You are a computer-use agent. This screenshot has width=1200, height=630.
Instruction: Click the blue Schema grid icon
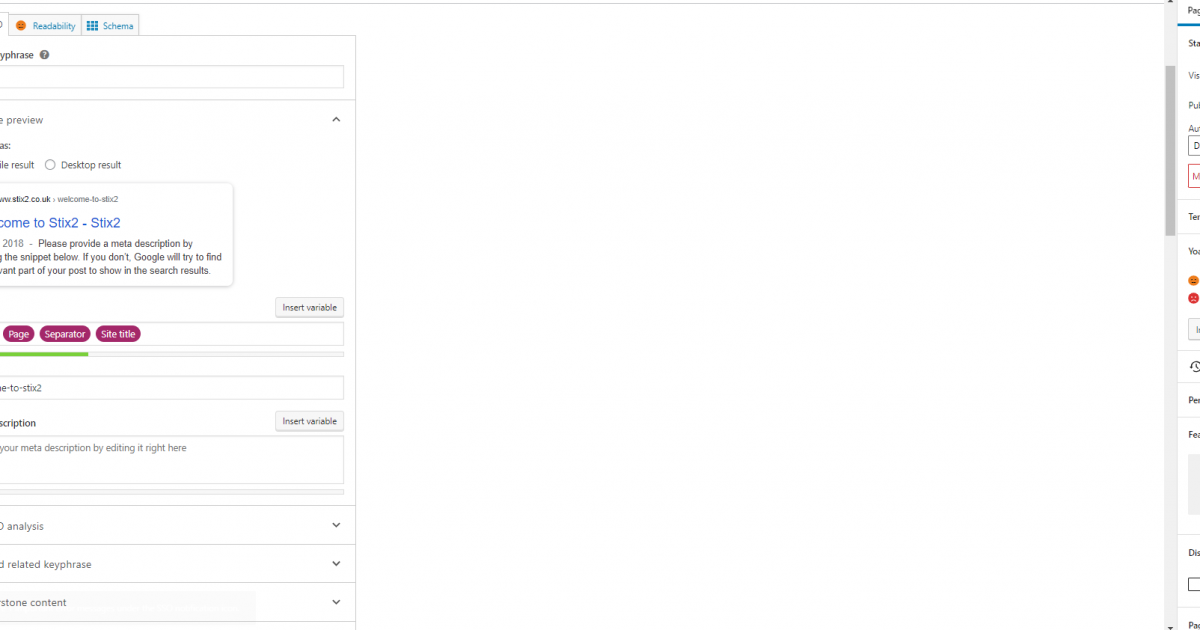pos(92,26)
